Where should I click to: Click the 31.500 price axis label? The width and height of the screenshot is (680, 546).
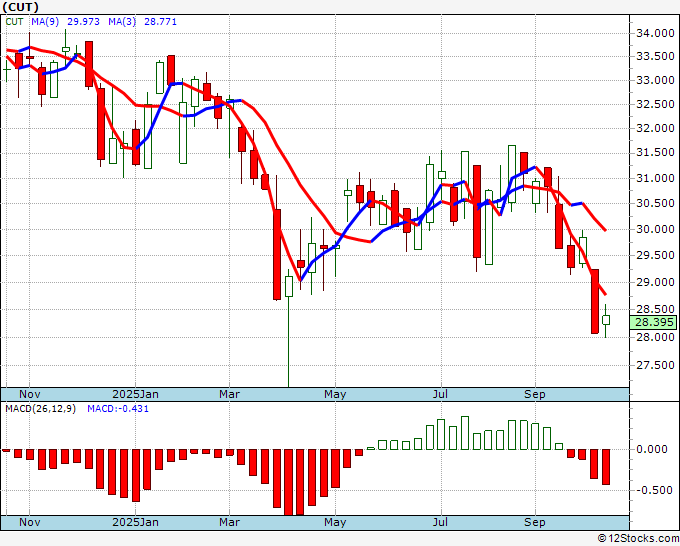(x=655, y=153)
